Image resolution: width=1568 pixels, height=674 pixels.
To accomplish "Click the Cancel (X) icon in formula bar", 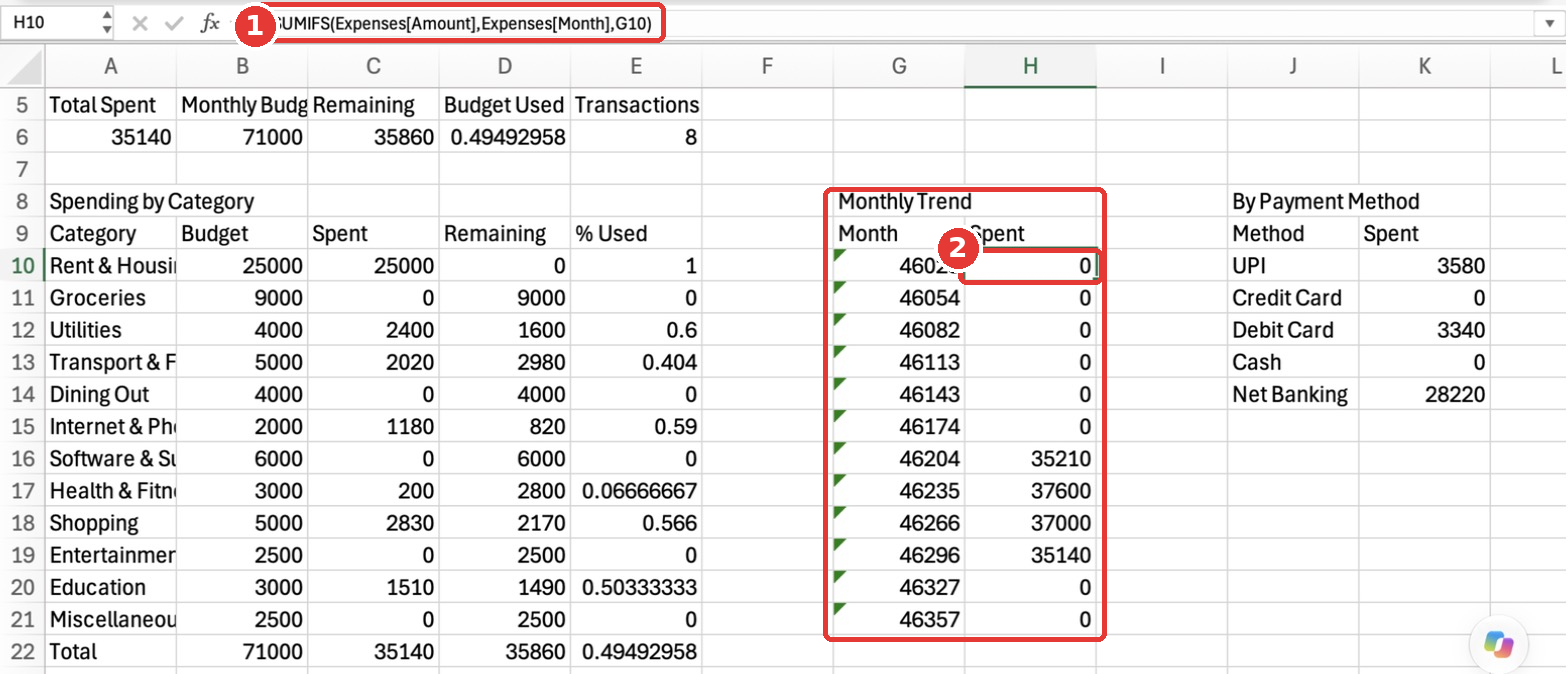I will (x=140, y=24).
